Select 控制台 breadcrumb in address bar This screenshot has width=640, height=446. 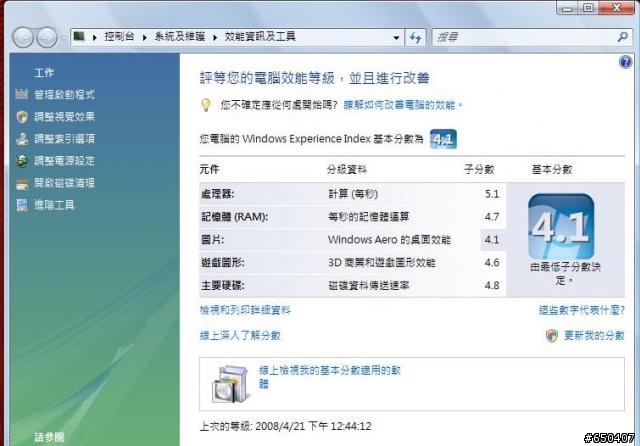(119, 37)
